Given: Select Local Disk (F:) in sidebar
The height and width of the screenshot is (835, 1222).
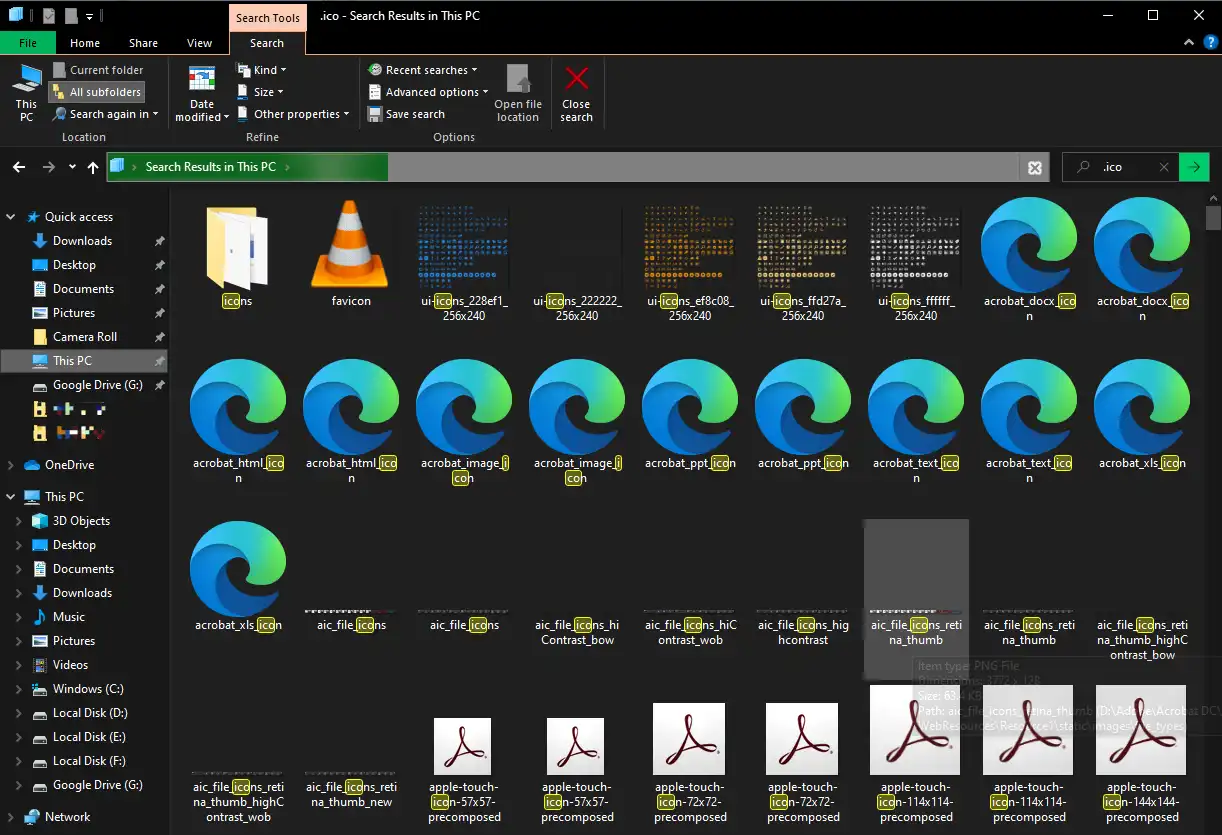Looking at the screenshot, I should click(x=89, y=761).
